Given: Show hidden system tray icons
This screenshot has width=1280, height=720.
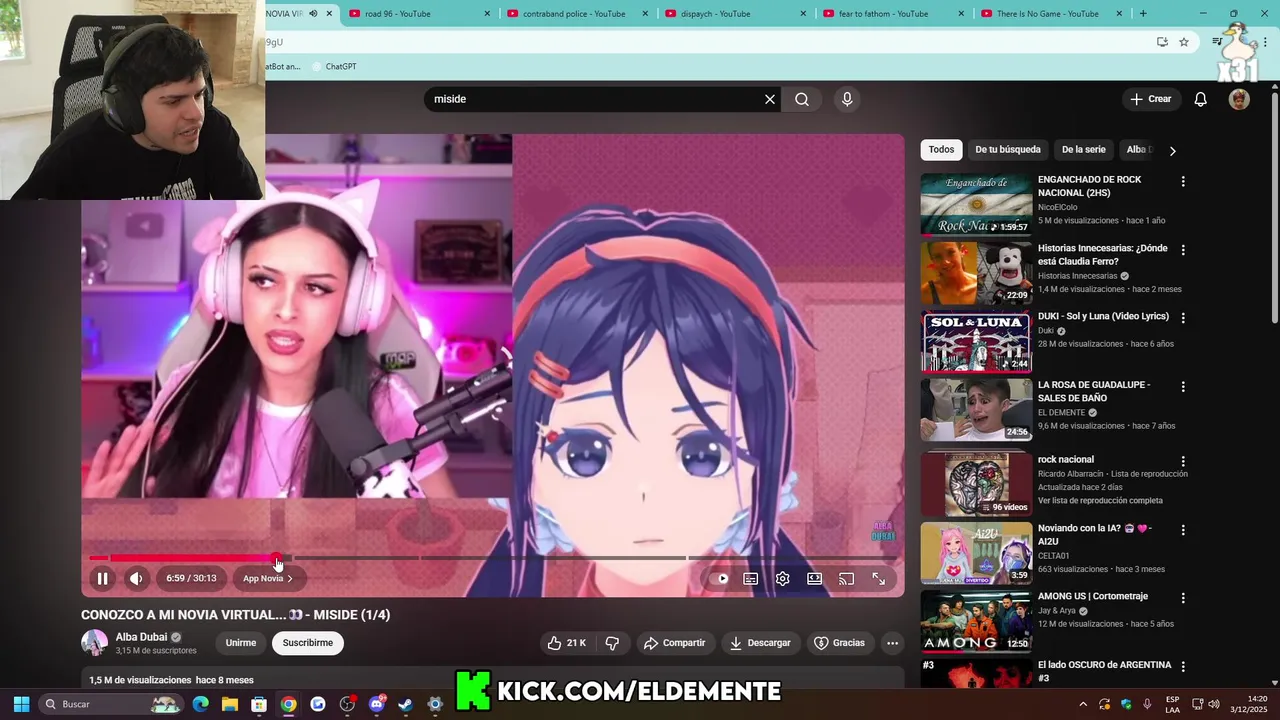Looking at the screenshot, I should 1083,704.
